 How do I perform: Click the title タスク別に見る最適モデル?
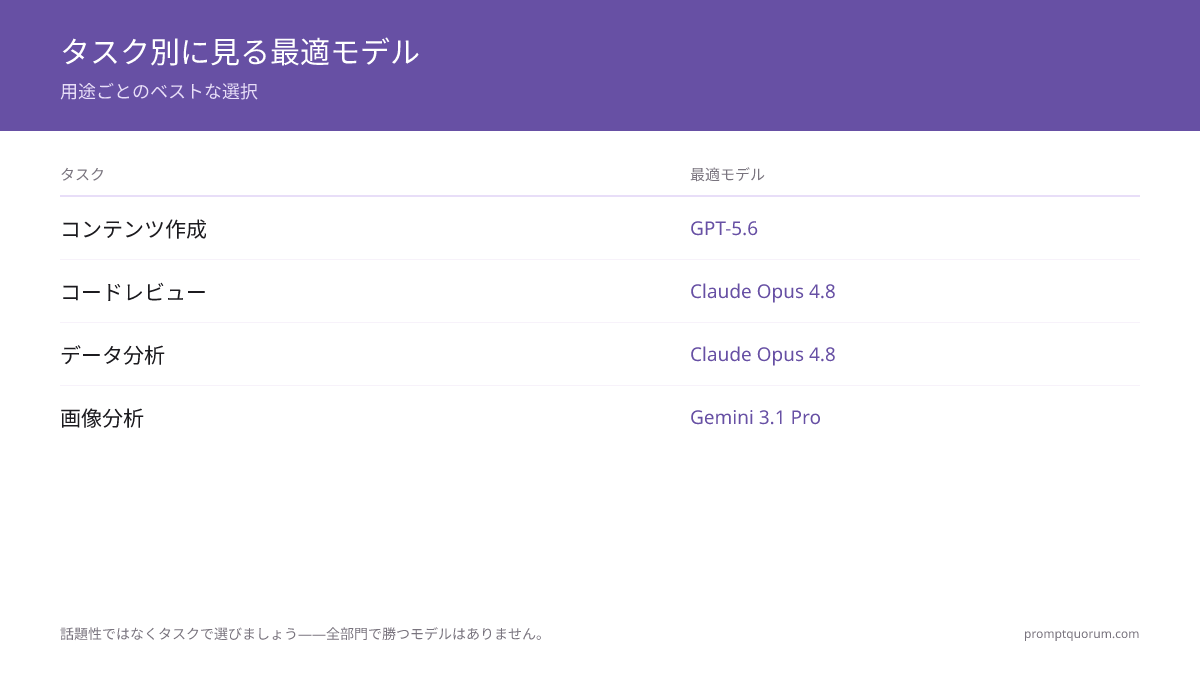point(240,51)
